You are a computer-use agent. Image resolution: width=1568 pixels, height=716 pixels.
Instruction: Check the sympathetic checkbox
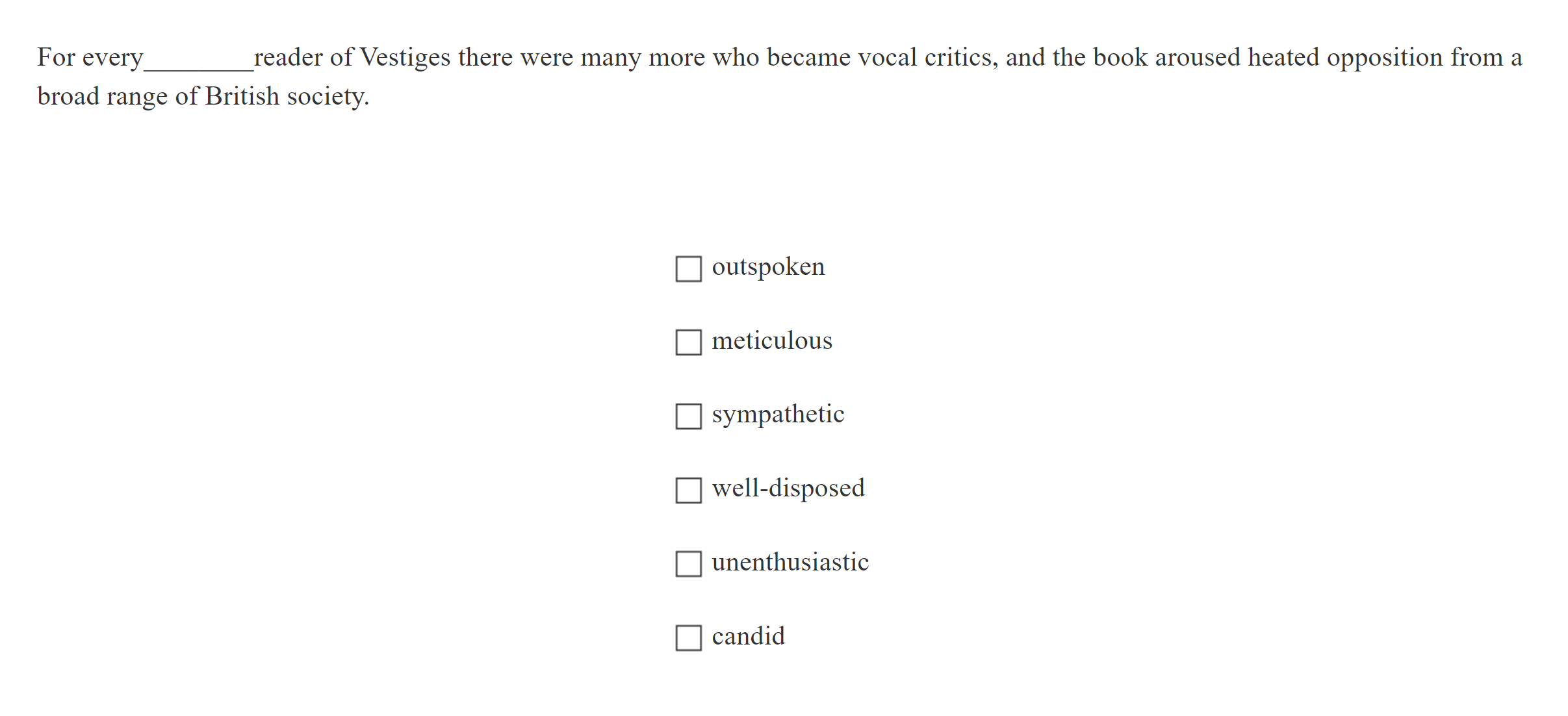pos(688,416)
